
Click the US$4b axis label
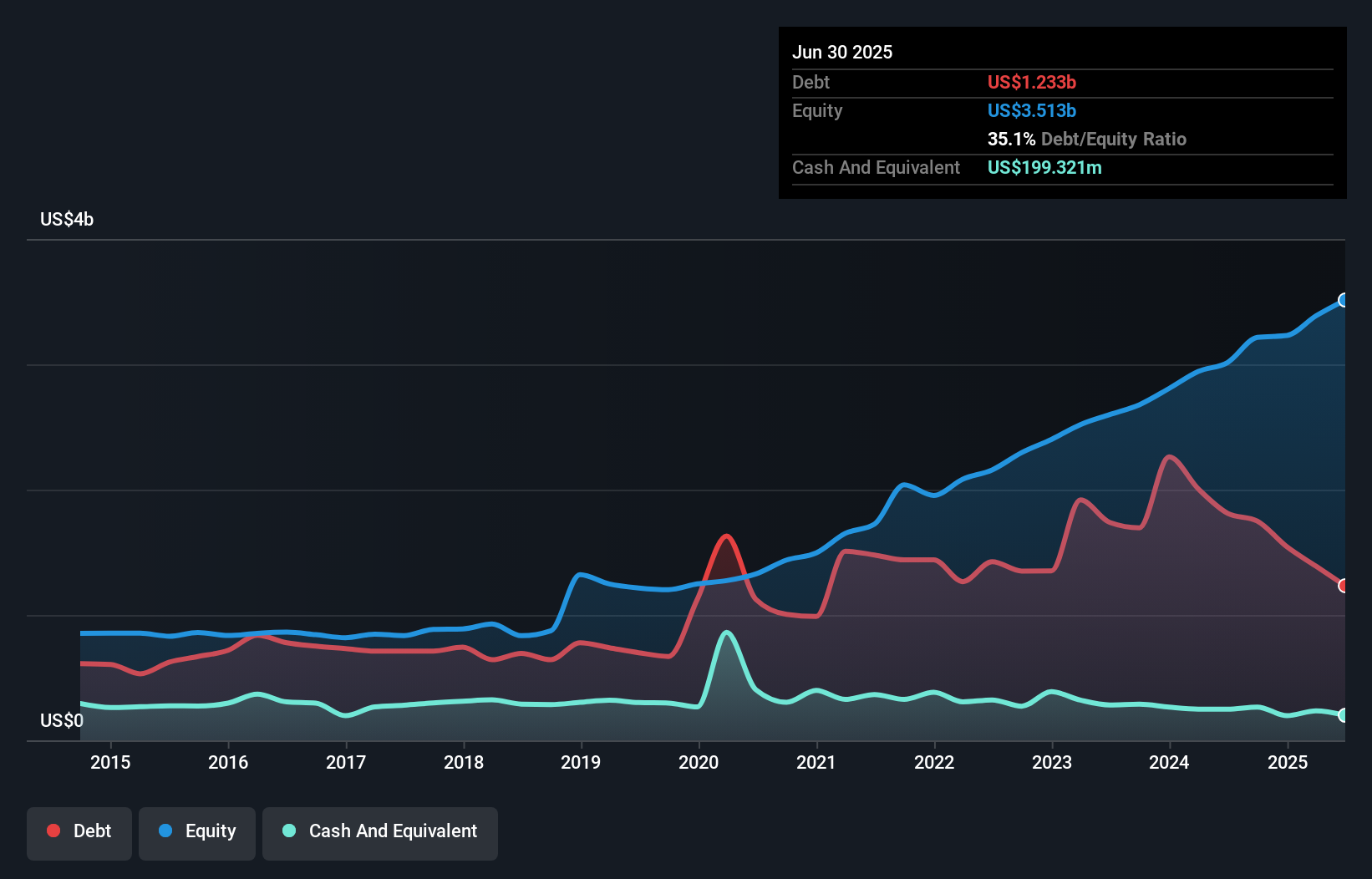click(x=67, y=219)
